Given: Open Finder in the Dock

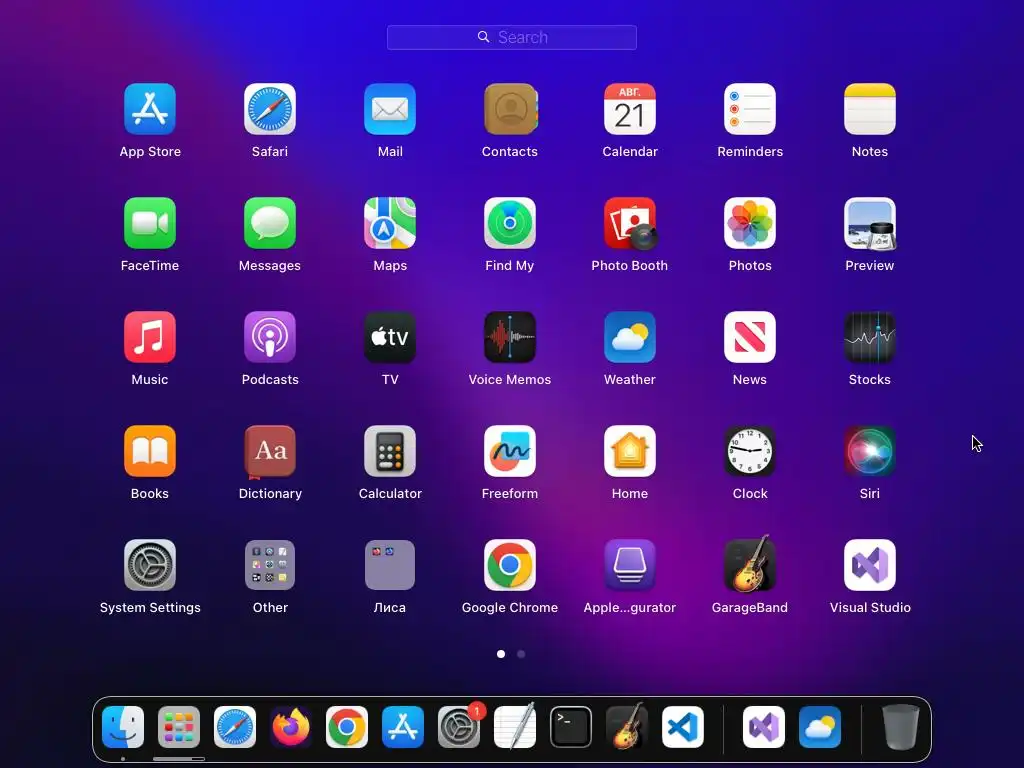Looking at the screenshot, I should click(x=123, y=727).
